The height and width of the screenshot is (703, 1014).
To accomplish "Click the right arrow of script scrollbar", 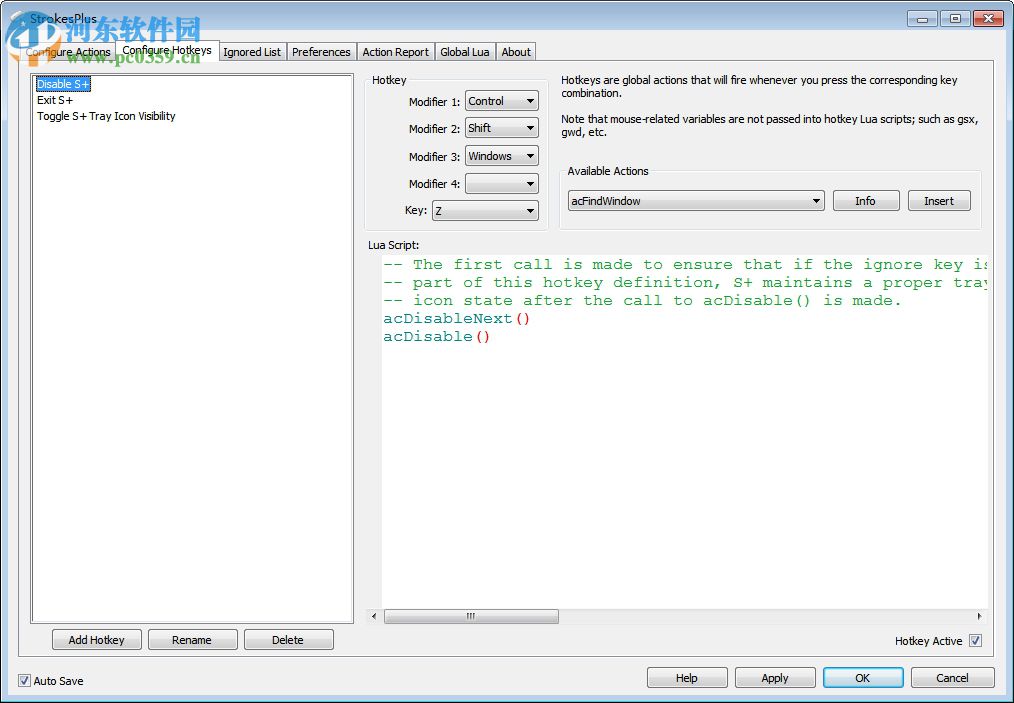I will tap(979, 617).
